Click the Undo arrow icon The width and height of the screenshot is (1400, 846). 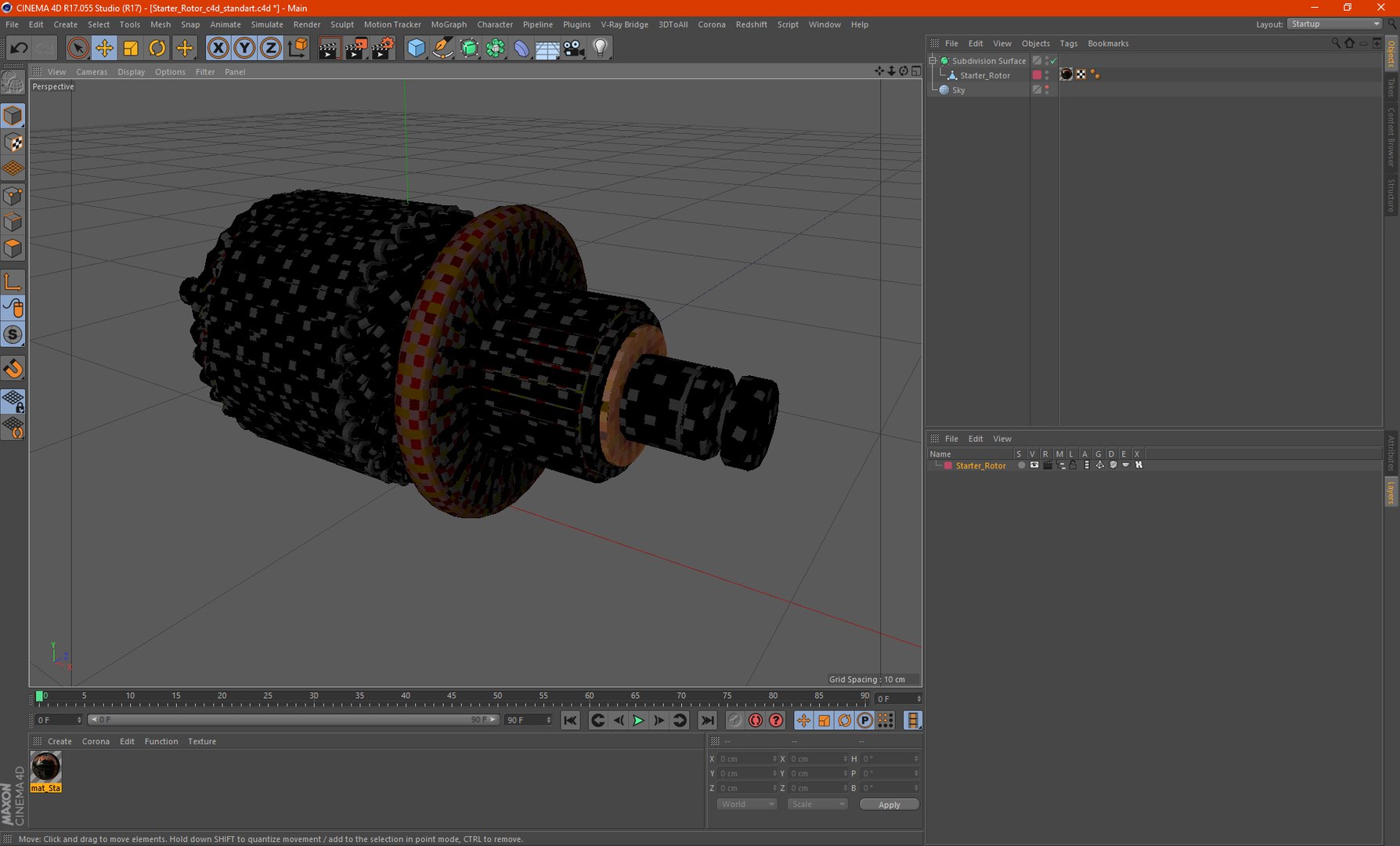[19, 48]
